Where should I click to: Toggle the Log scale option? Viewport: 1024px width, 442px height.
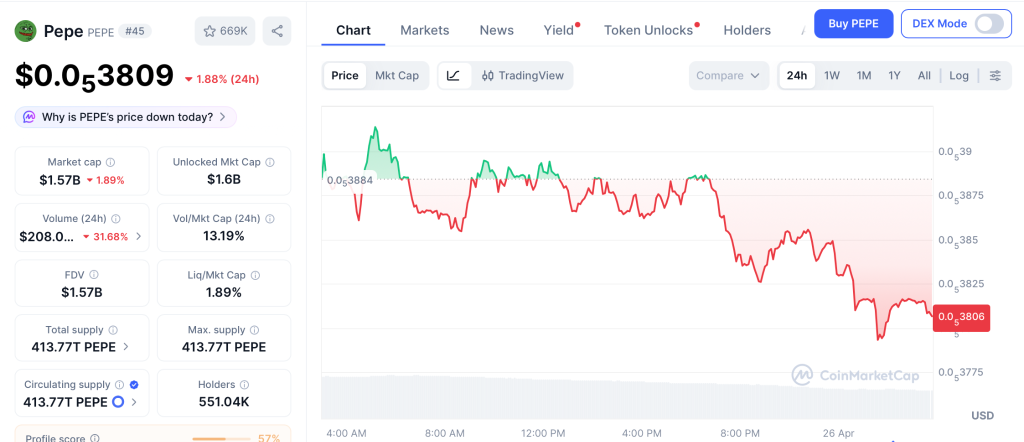click(959, 75)
